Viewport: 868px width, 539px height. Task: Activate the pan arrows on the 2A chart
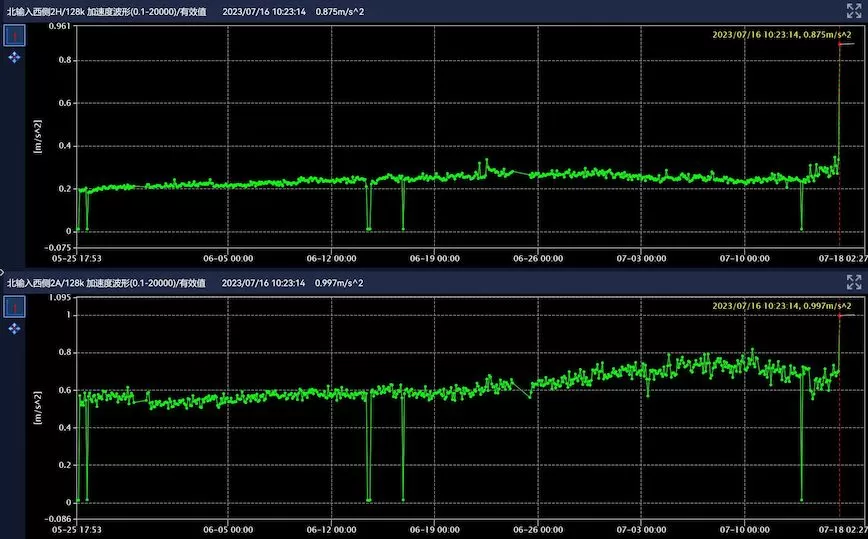(x=15, y=328)
